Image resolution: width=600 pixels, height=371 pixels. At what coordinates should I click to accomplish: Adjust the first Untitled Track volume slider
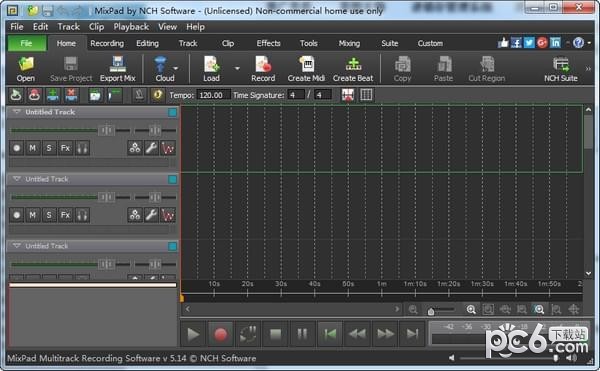pos(107,130)
